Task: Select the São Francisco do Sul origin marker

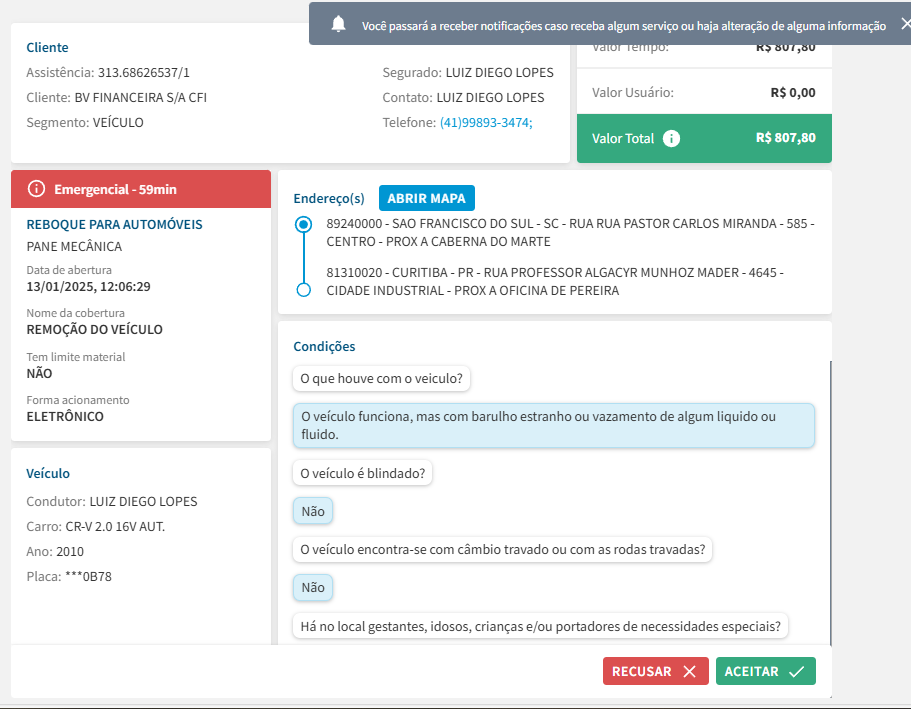Action: (304, 225)
